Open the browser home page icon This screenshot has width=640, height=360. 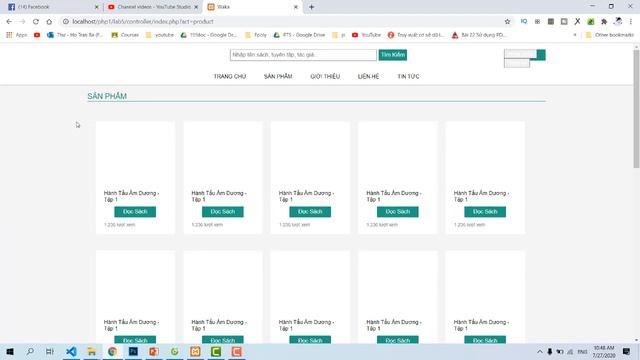49,22
